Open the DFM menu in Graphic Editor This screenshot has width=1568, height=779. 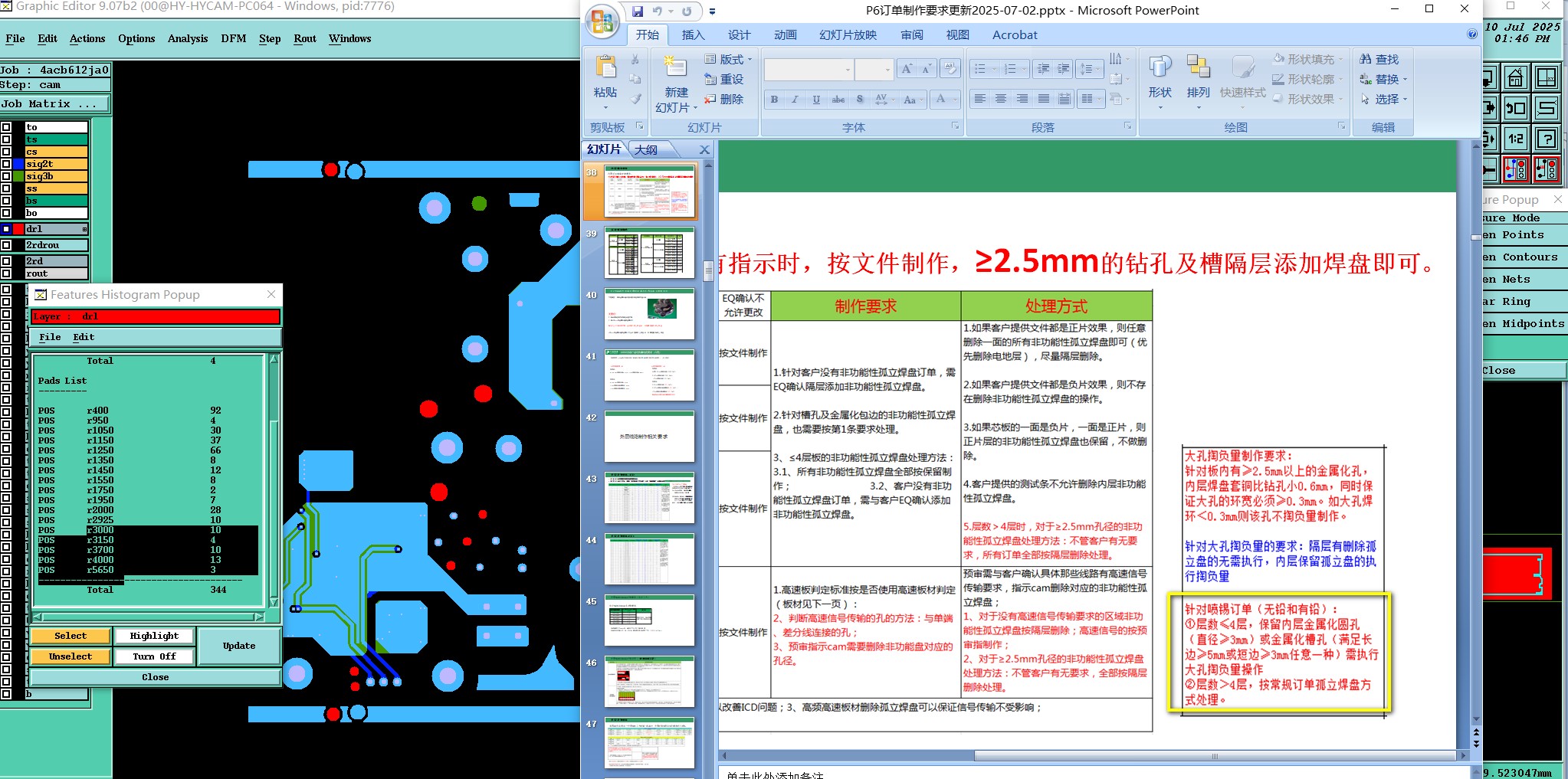(233, 38)
